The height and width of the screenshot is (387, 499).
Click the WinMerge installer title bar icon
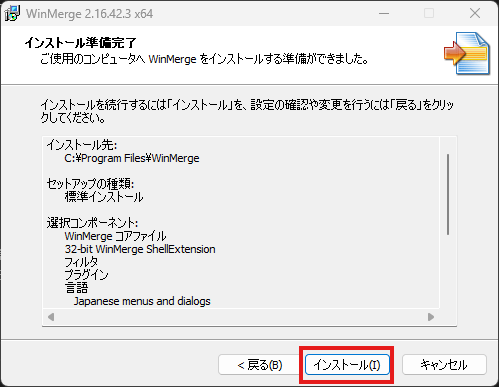tap(12, 14)
